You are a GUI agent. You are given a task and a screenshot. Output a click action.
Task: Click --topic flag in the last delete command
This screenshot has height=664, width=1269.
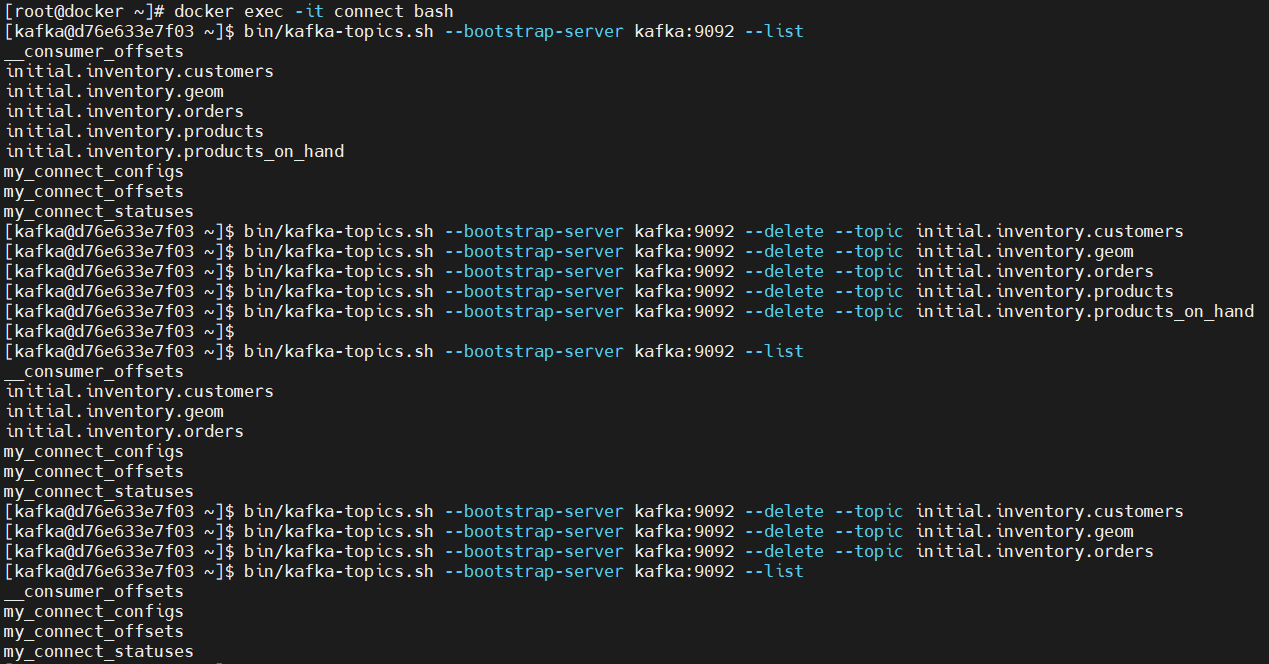pyautogui.click(x=869, y=552)
